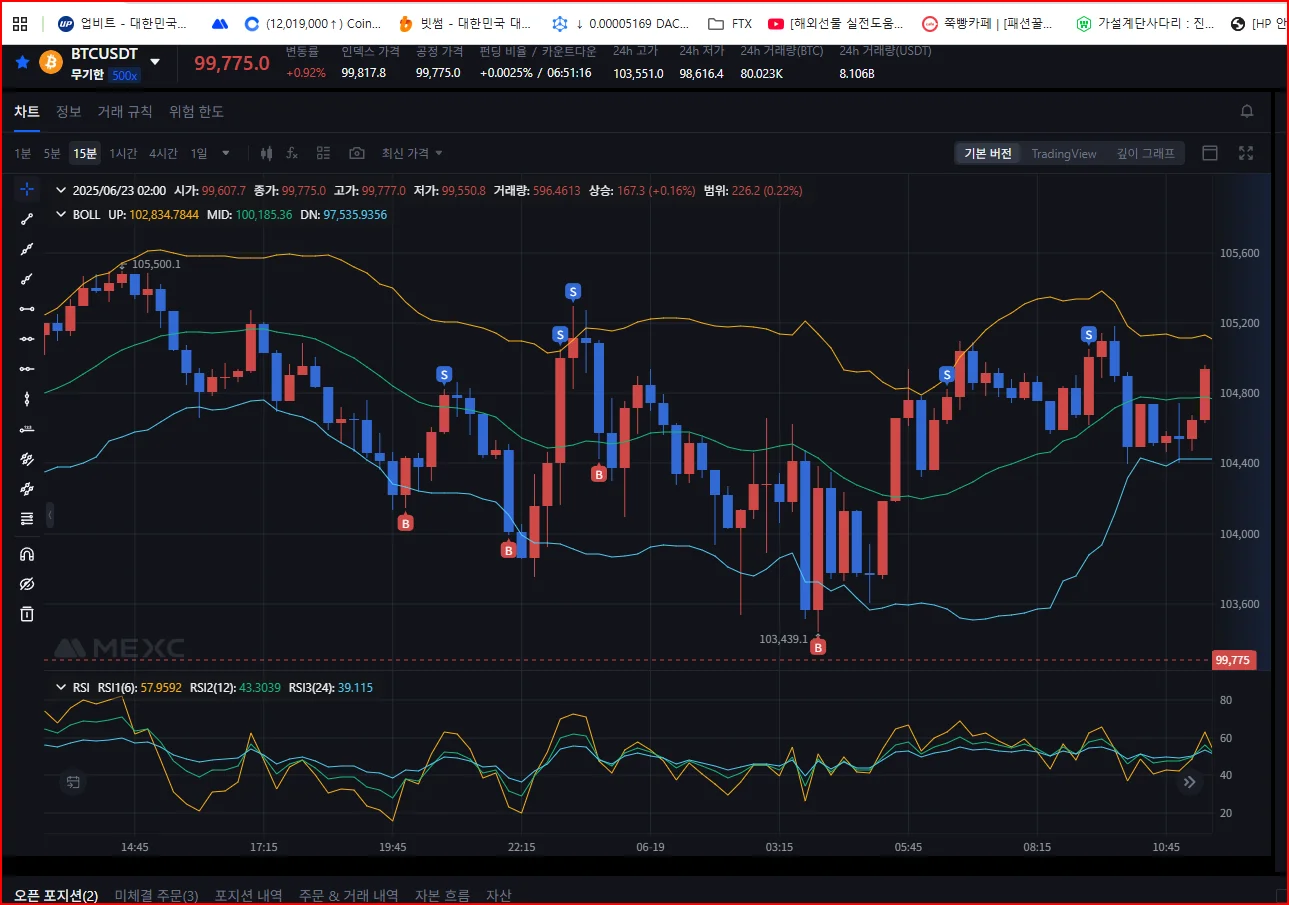Expand the chart to fullscreen
The height and width of the screenshot is (905, 1289).
[1246, 153]
